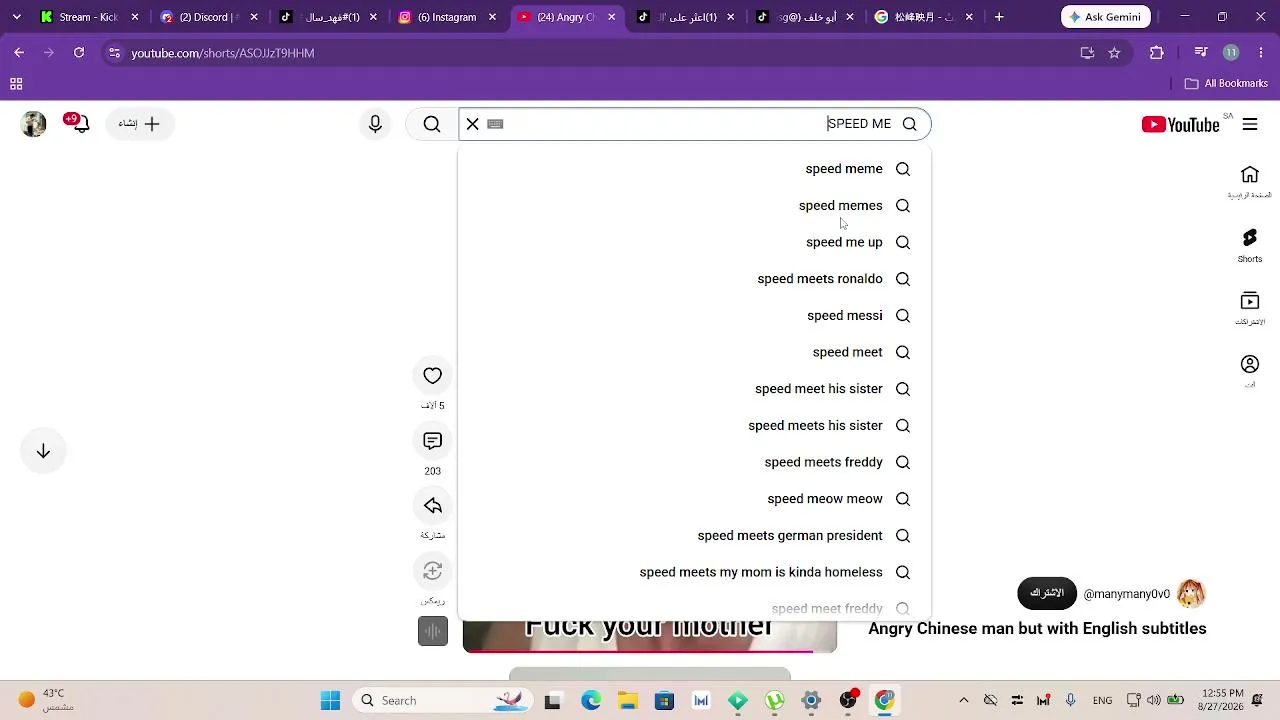The image size is (1280, 720).
Task: Open the browser extensions puzzle icon
Action: coord(1157,53)
